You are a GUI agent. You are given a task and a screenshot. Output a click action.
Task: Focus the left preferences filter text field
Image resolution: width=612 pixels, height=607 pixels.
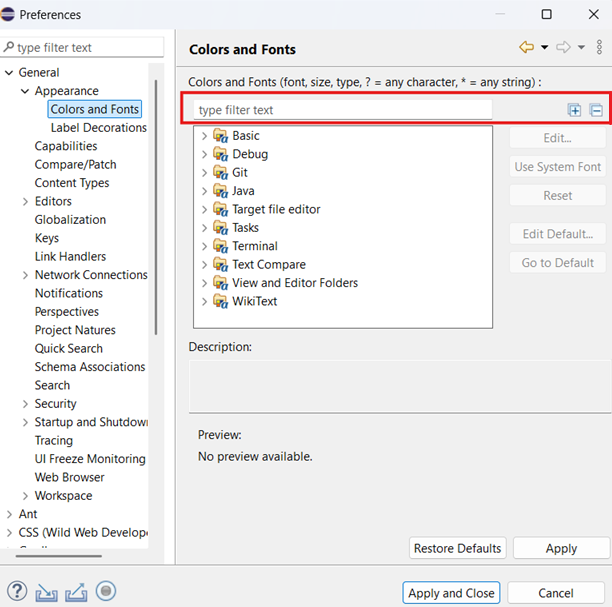pos(82,47)
